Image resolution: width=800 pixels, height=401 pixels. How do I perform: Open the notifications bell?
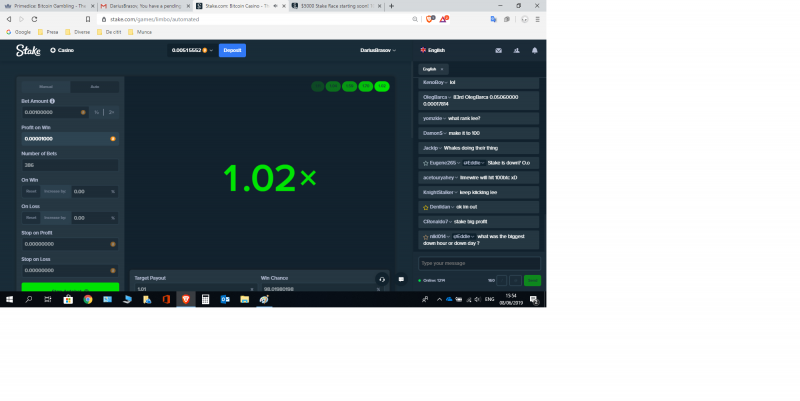click(x=535, y=51)
